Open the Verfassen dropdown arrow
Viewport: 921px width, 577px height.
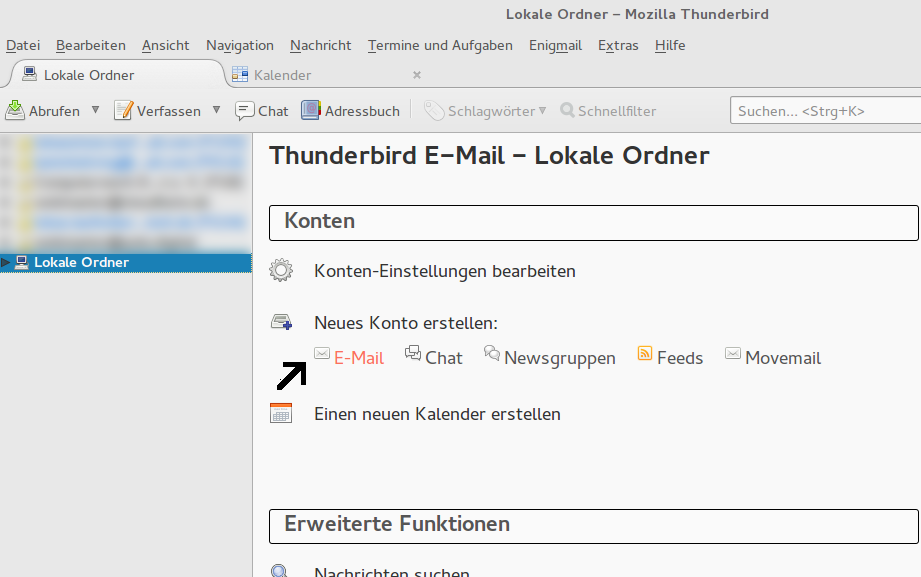click(217, 110)
